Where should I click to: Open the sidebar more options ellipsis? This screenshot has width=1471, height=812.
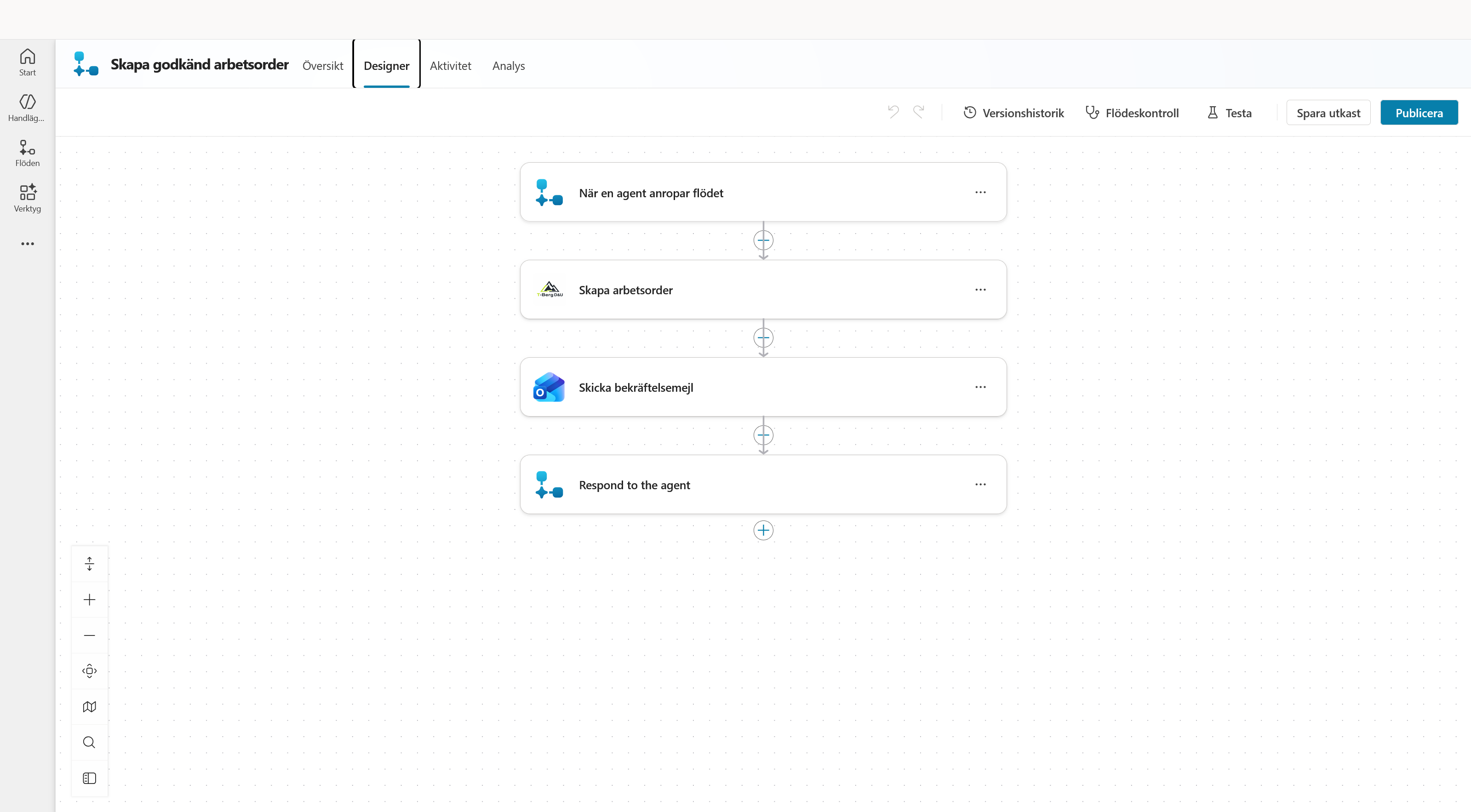[28, 244]
